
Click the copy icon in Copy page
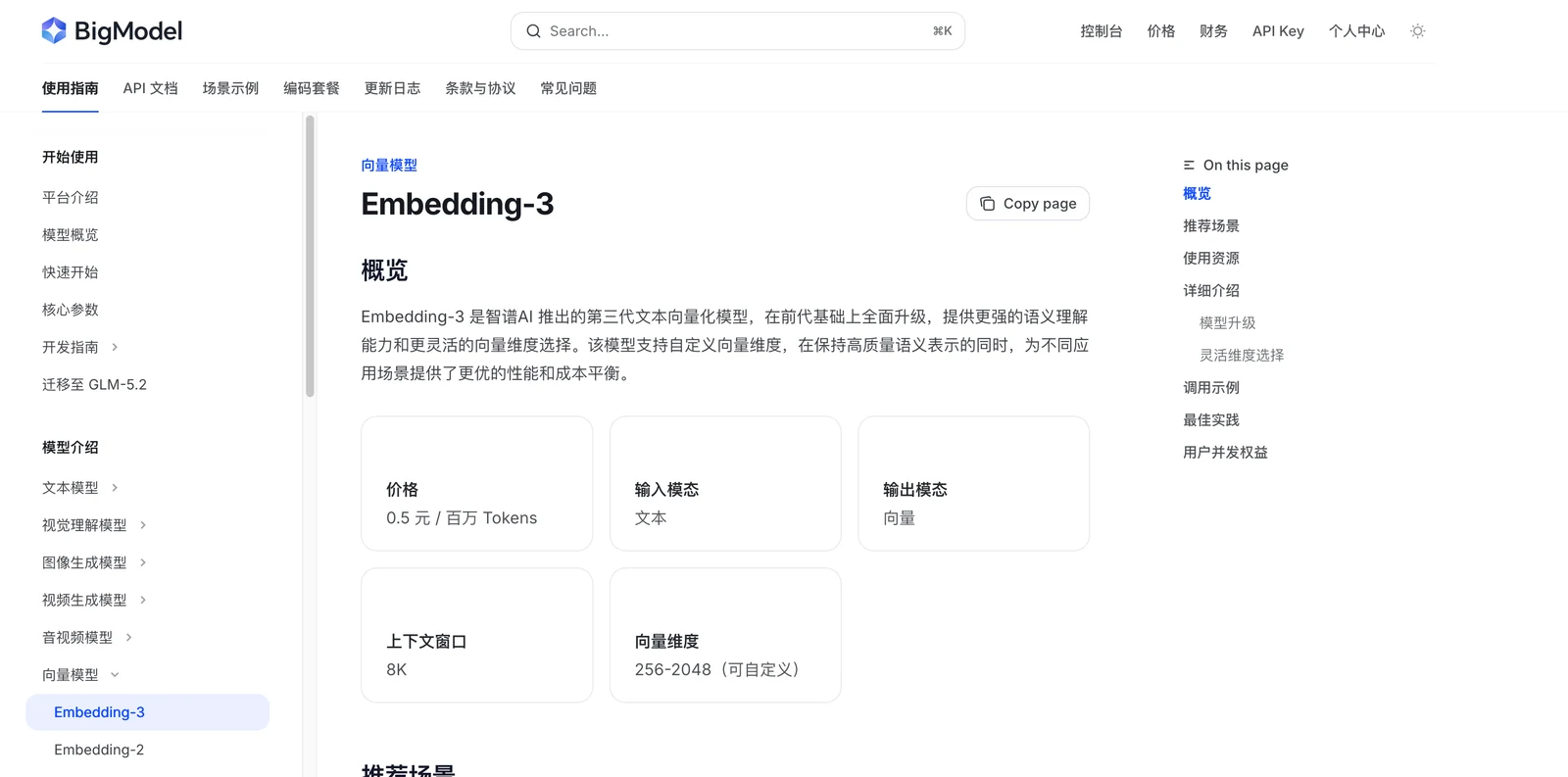[987, 204]
